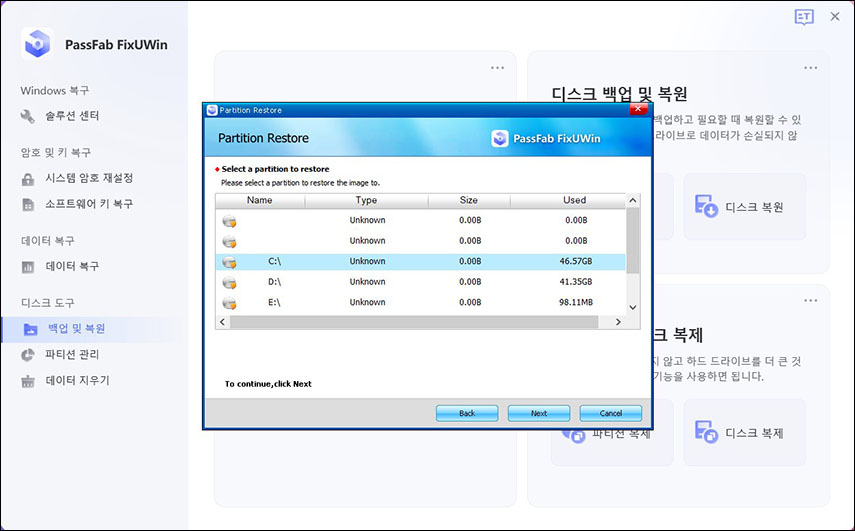Click the partition list scroll down arrow
The image size is (855, 531).
632,307
